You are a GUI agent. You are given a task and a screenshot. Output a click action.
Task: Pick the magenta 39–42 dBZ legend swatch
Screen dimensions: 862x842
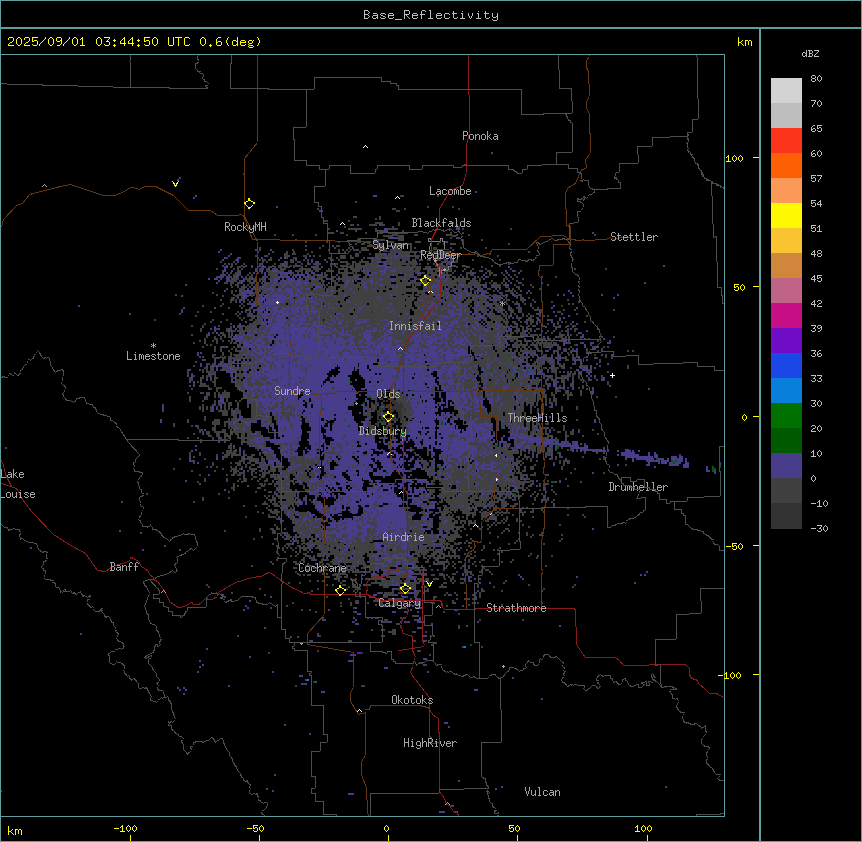(786, 315)
